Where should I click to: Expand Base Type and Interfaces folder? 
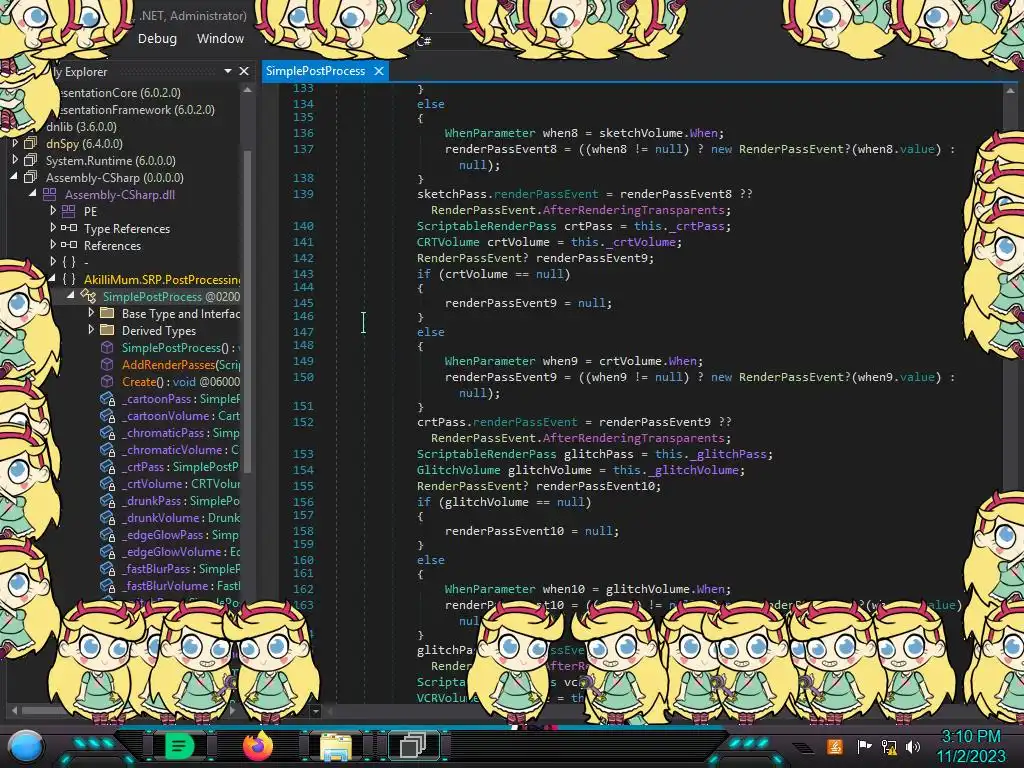coord(91,313)
